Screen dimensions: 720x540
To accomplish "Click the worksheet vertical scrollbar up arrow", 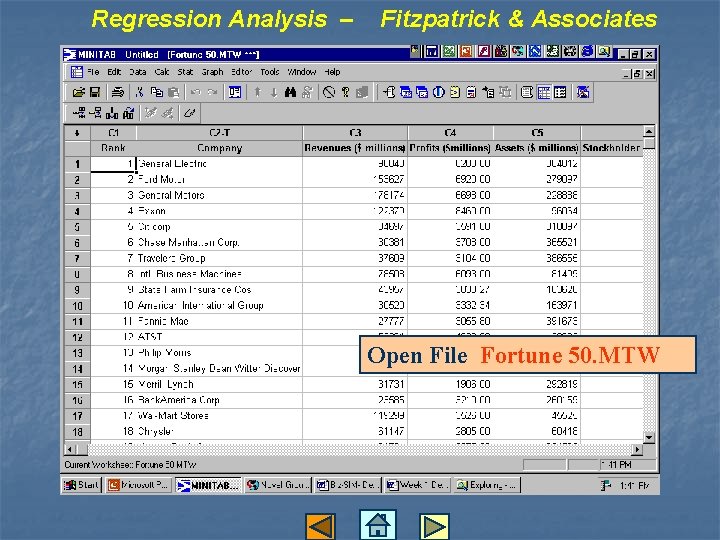I will point(649,131).
